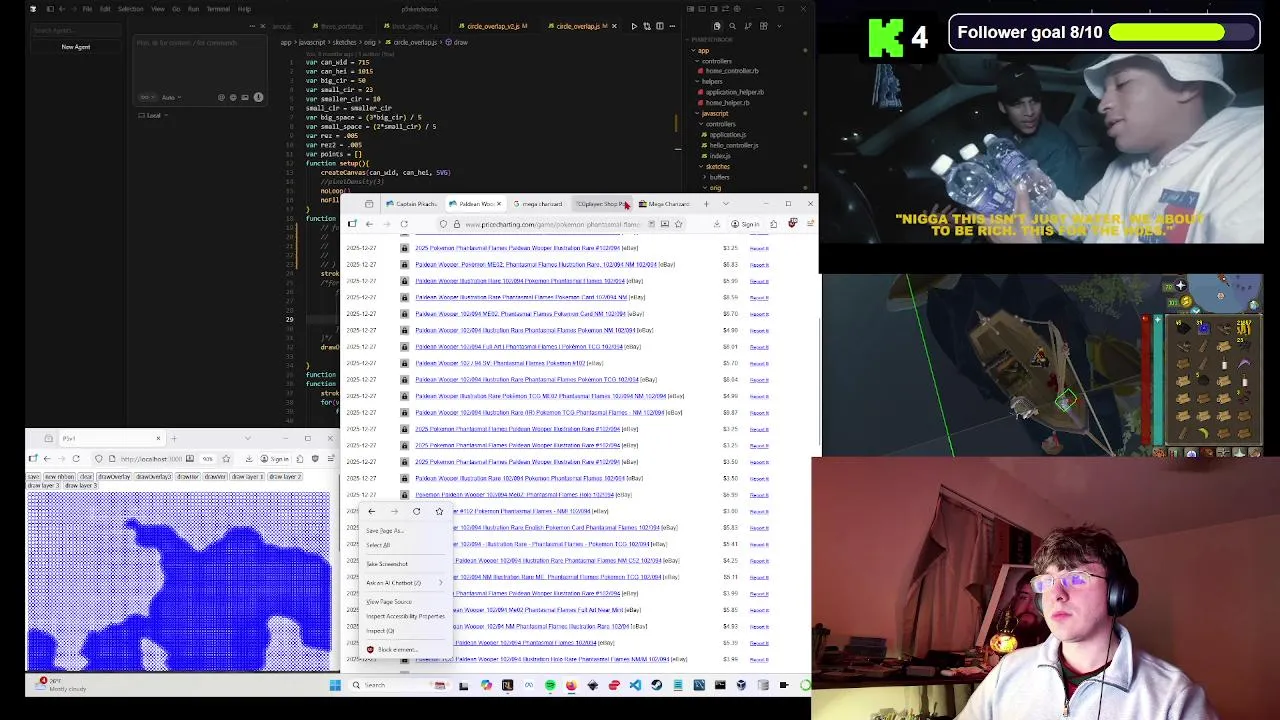1280x720 pixels.
Task: Switch to the Captain Pikachu browser tab
Action: tap(412, 204)
